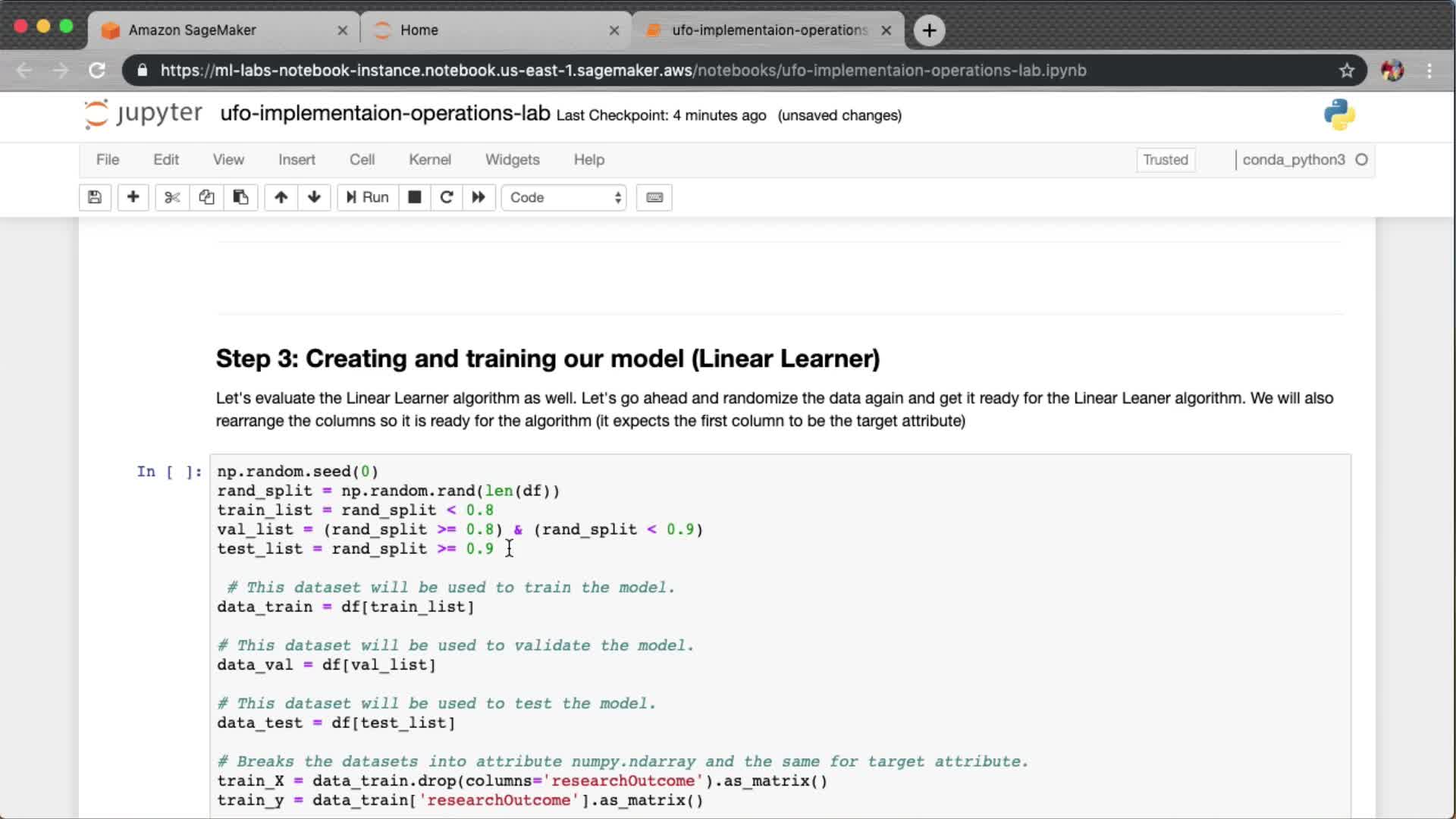The width and height of the screenshot is (1456, 819).
Task: Move selected cell up arrow
Action: pyautogui.click(x=281, y=197)
